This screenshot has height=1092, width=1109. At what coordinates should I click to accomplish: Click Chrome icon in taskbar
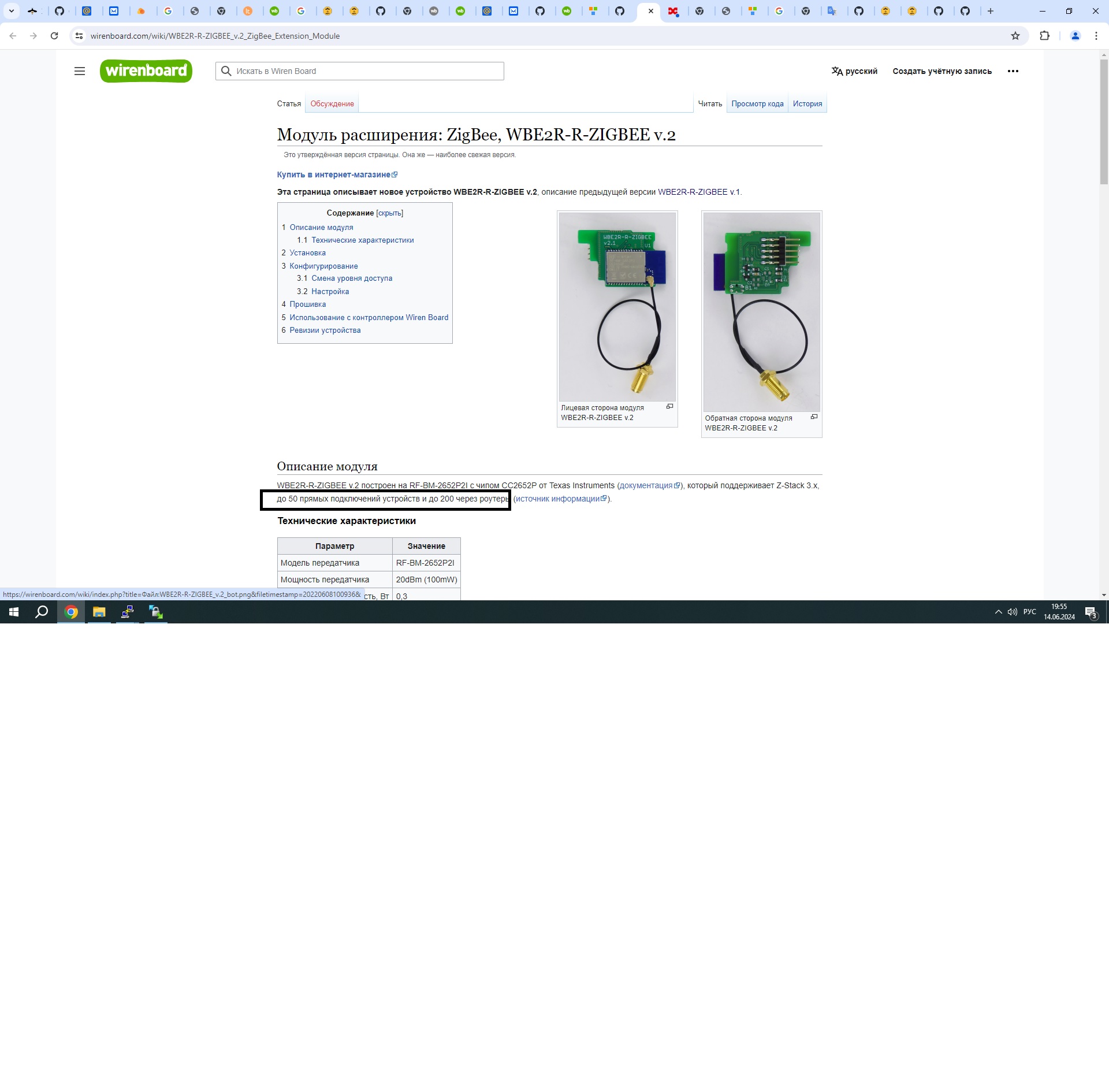point(71,612)
